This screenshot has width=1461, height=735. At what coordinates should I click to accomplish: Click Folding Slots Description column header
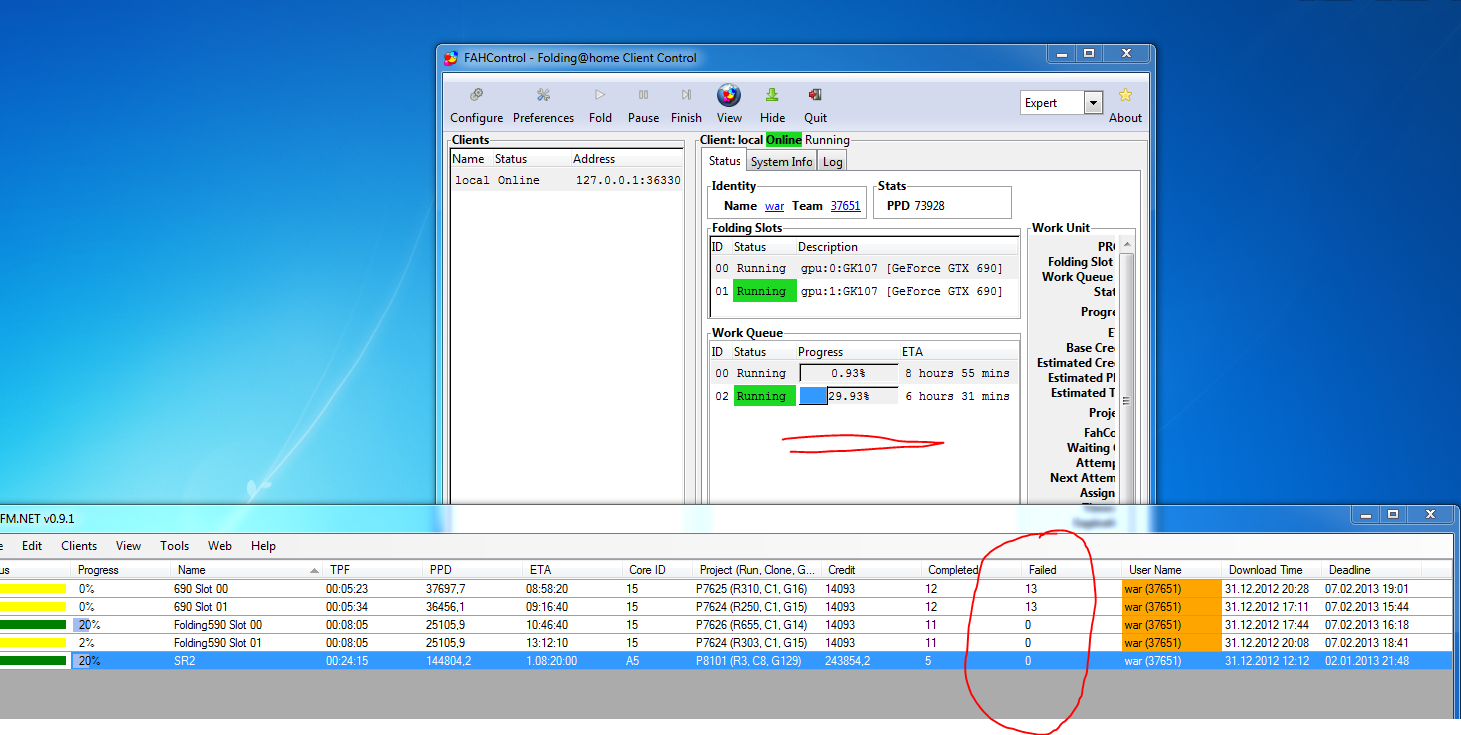[906, 247]
